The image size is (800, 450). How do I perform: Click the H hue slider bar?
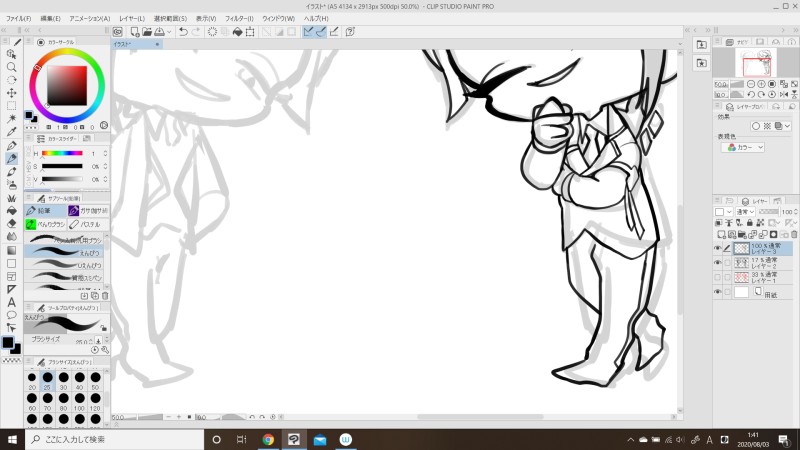click(62, 153)
